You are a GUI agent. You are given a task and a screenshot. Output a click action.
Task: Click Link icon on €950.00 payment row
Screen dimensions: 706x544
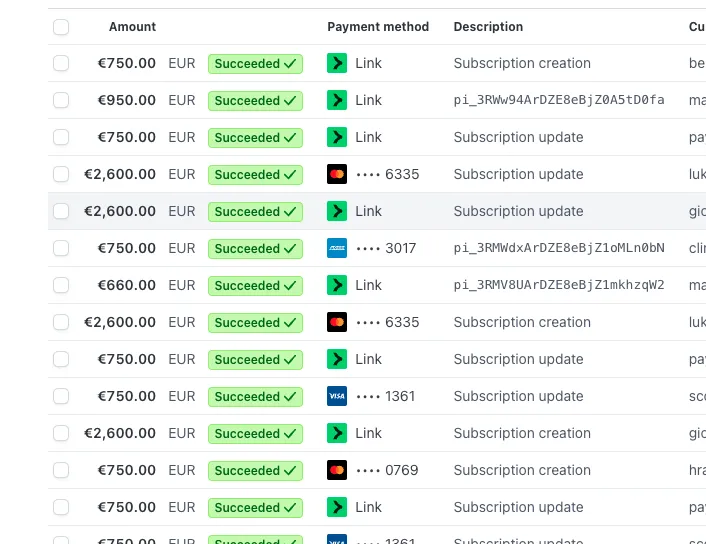[x=337, y=100]
